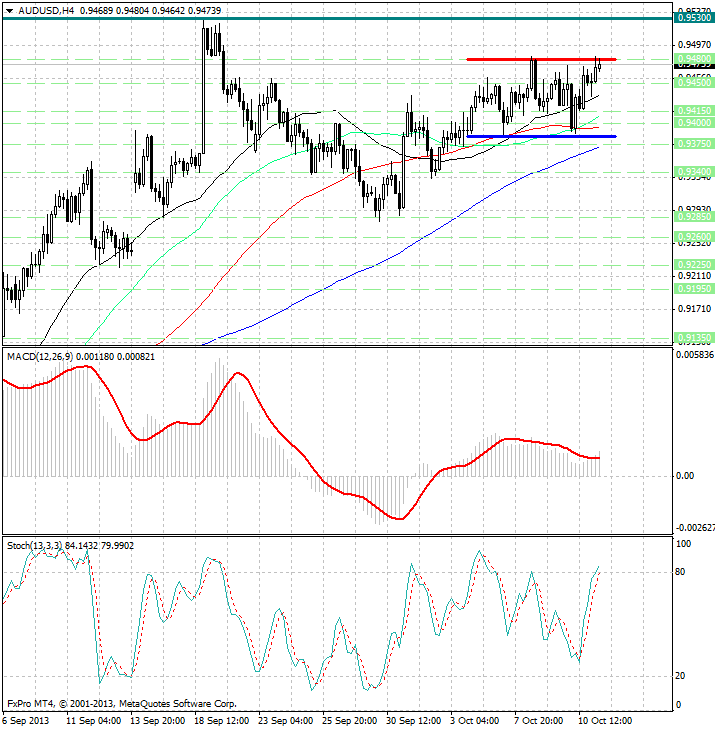Screen dimensions: 715x729
Task: Click the 30 Sep 12:00 time label
Action: click(414, 721)
